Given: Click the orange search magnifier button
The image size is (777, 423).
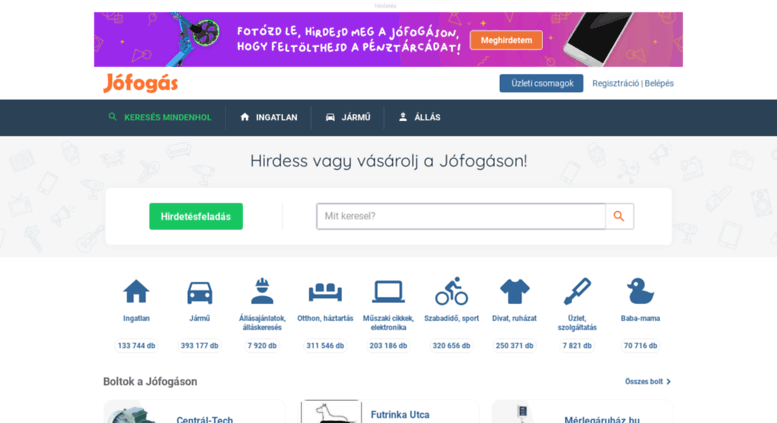Looking at the screenshot, I should pyautogui.click(x=619, y=216).
